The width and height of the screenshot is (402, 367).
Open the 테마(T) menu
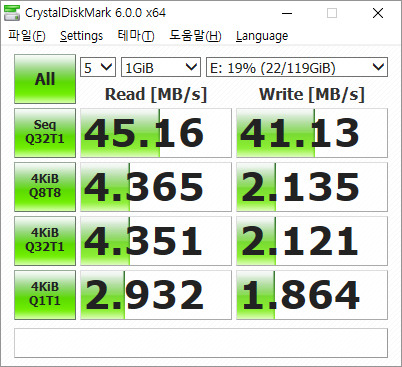(x=136, y=36)
